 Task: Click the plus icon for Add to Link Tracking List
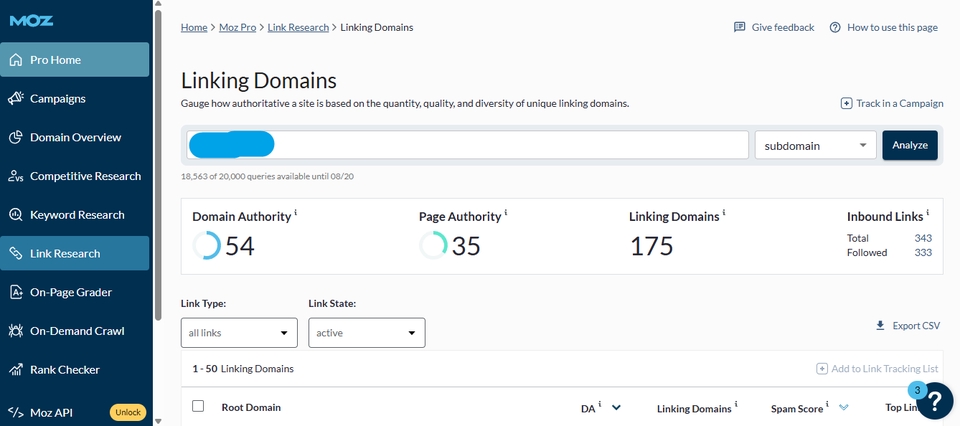coord(822,369)
